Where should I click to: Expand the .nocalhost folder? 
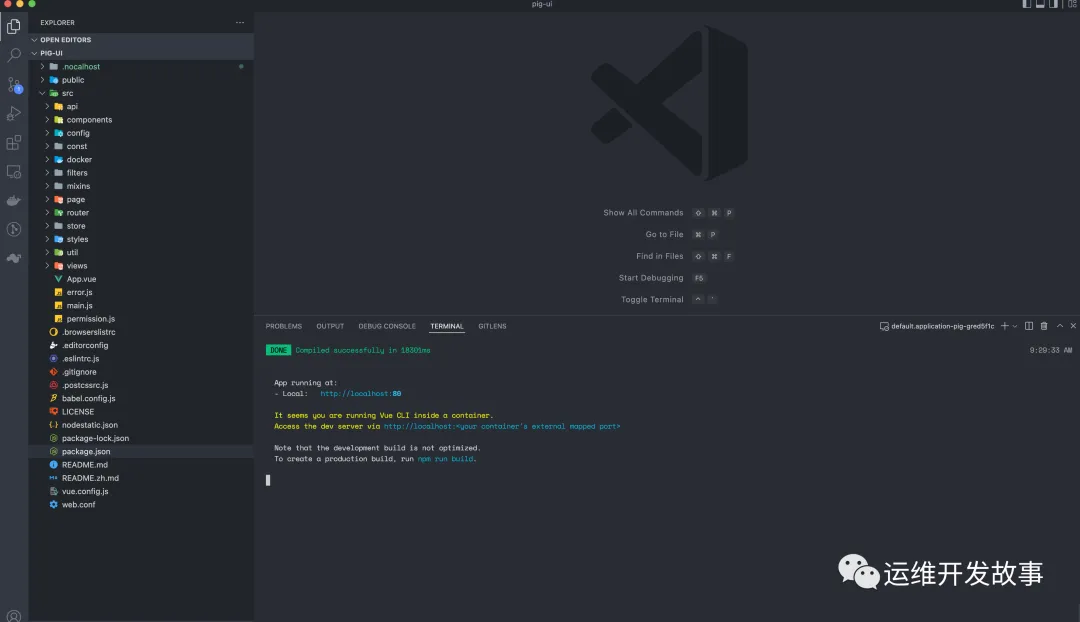tap(141, 67)
